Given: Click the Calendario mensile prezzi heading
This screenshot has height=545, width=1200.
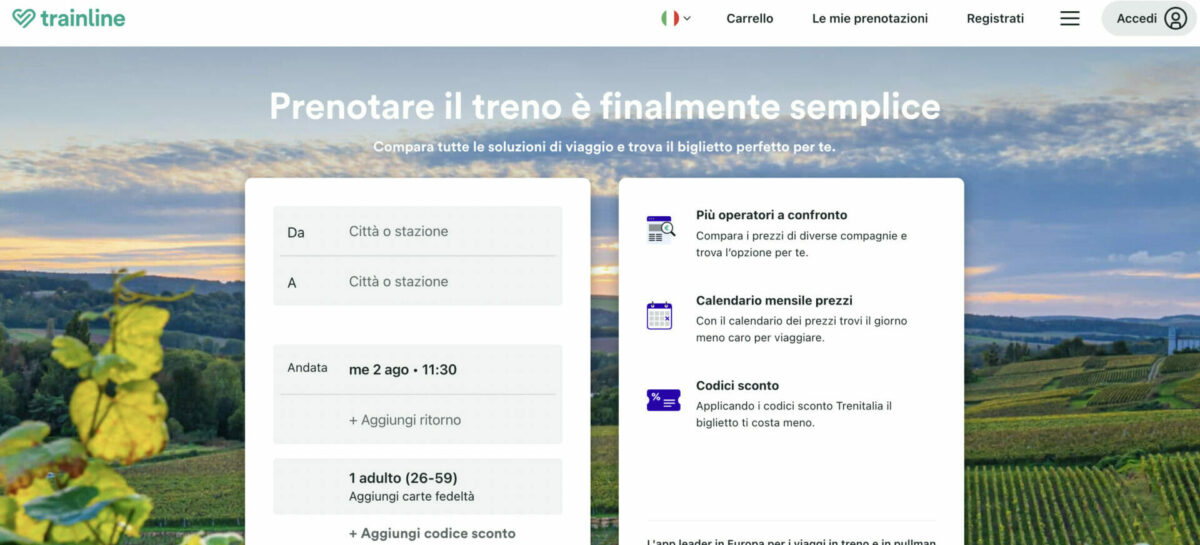Looking at the screenshot, I should coord(774,300).
